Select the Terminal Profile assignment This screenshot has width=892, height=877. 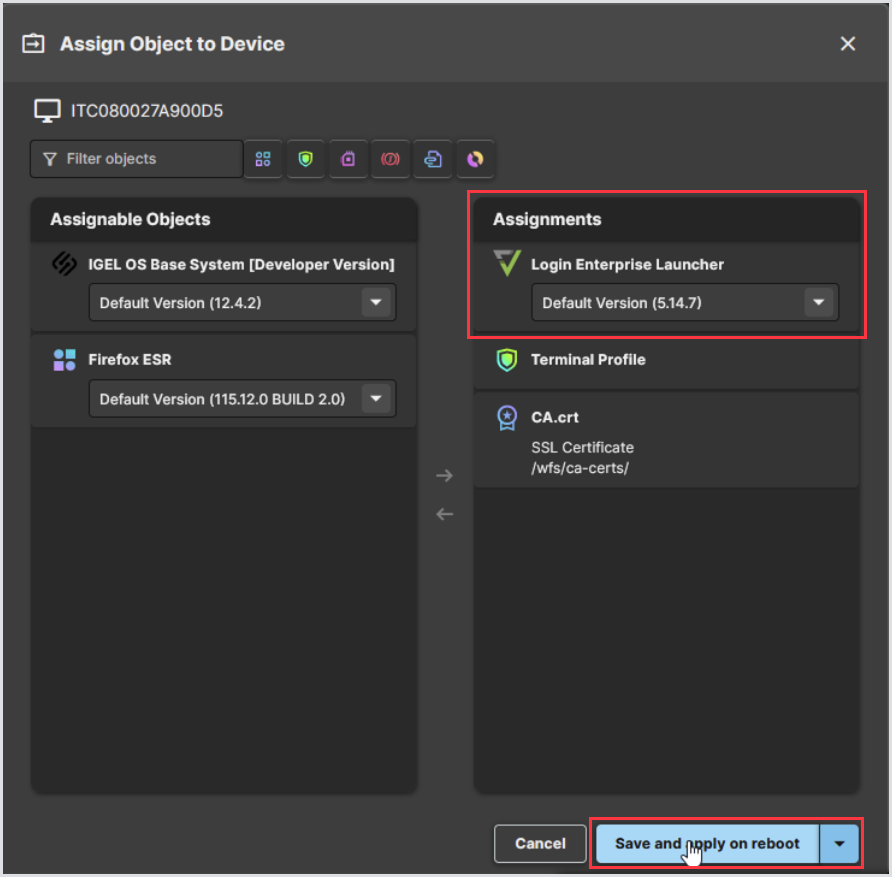tap(666, 360)
